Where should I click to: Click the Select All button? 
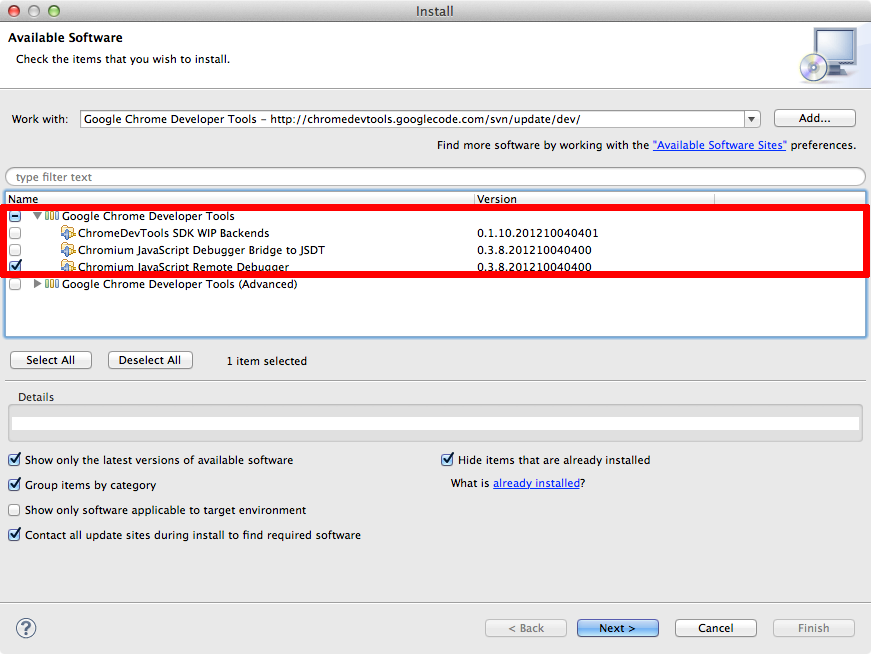point(51,360)
